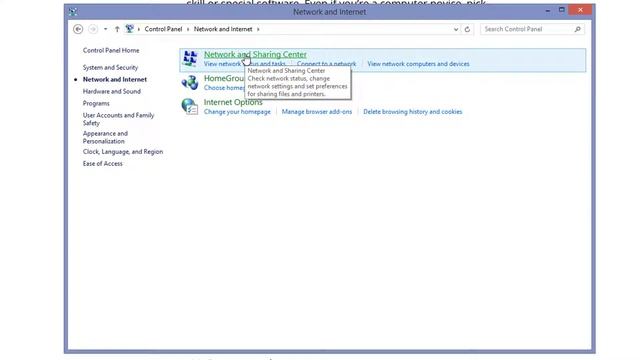Expand the address bar history dropdown
The width and height of the screenshot is (640, 360).
[x=456, y=29]
